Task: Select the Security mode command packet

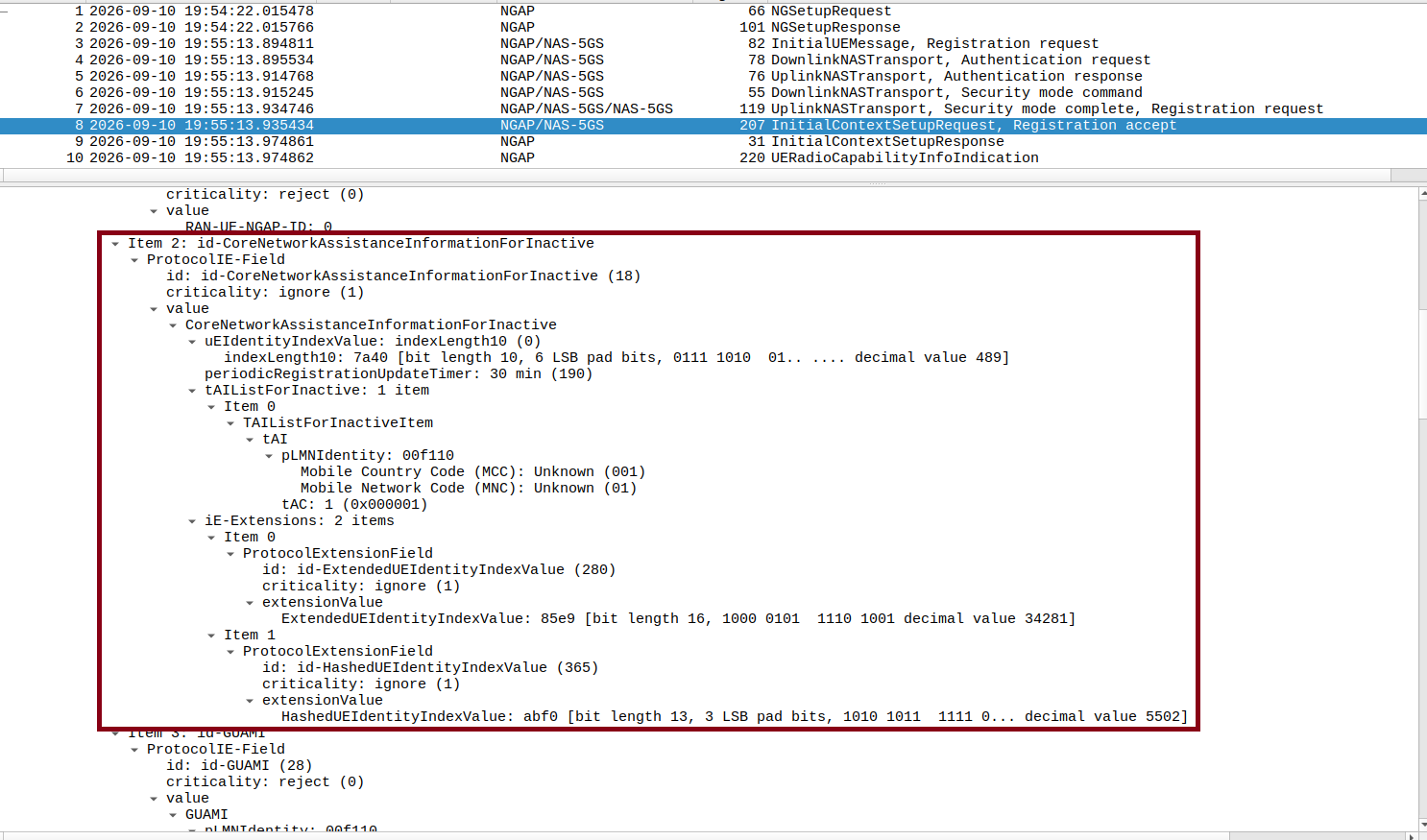Action: point(713,93)
